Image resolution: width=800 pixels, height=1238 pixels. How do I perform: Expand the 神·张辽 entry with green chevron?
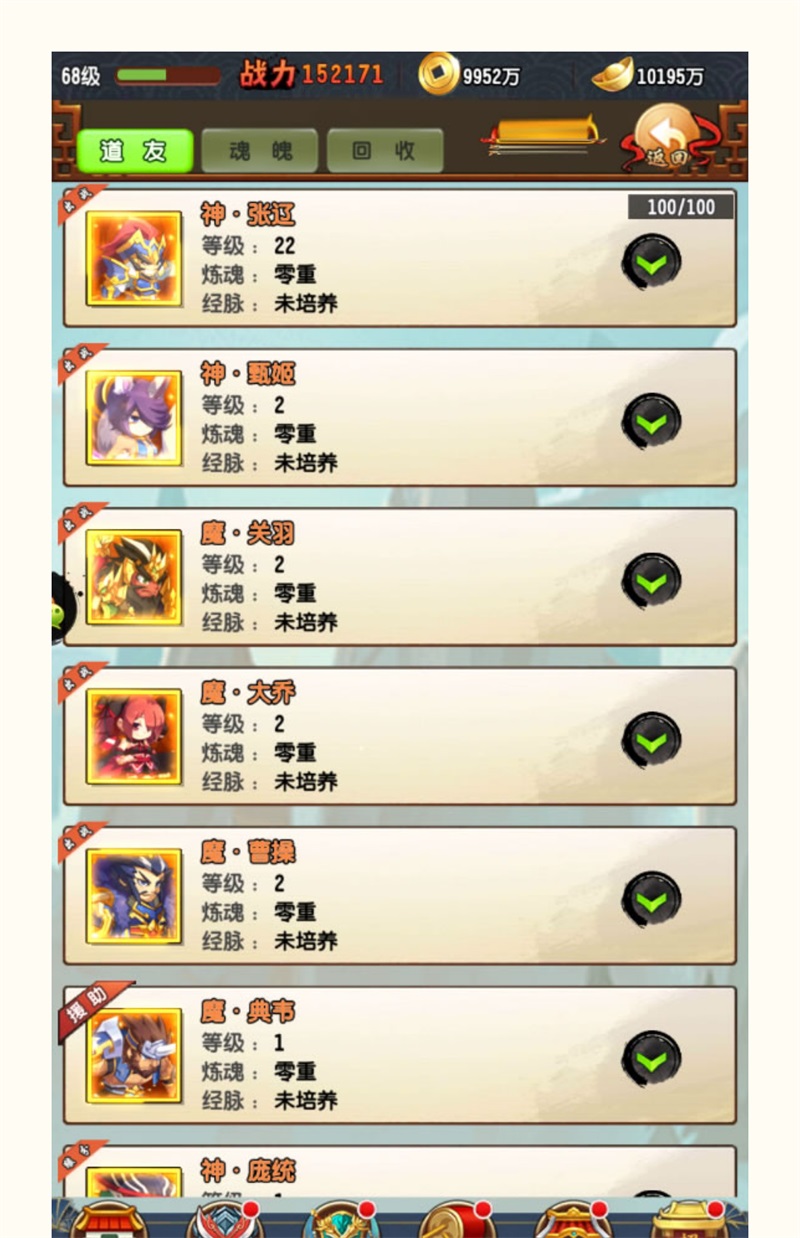pyautogui.click(x=652, y=263)
